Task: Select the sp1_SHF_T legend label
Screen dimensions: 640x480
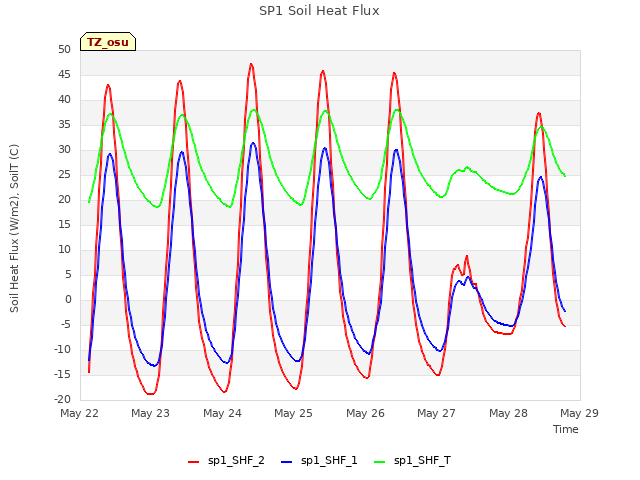Action: pyautogui.click(x=422, y=461)
